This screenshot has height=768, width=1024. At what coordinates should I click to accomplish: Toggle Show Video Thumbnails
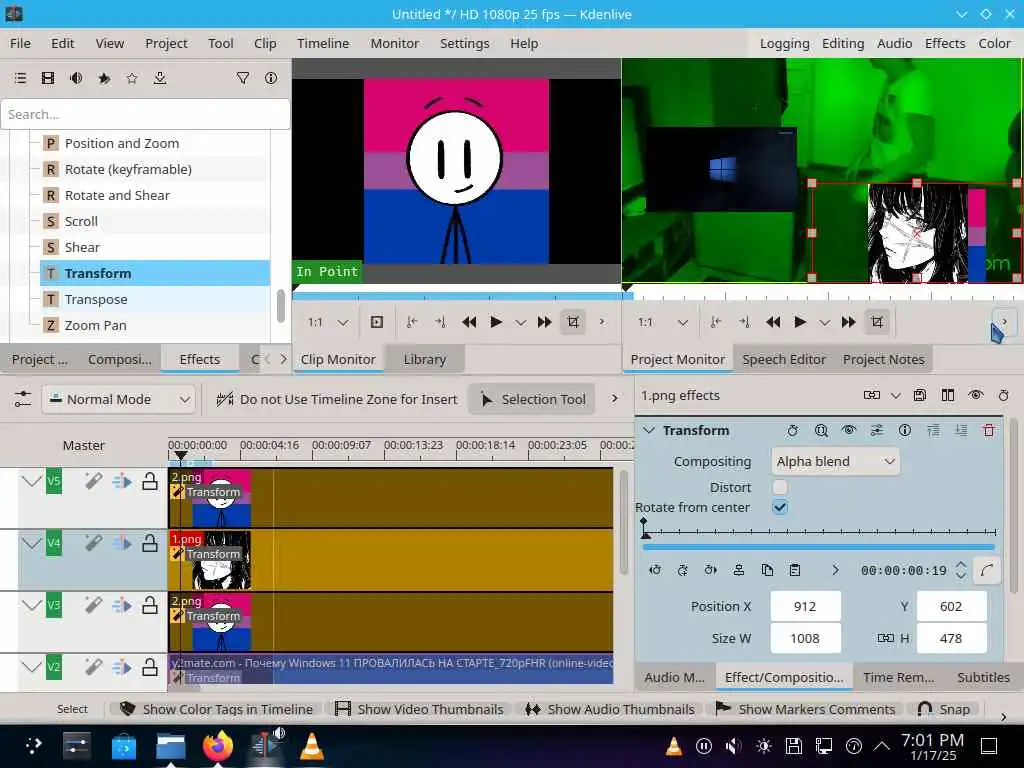coord(419,709)
